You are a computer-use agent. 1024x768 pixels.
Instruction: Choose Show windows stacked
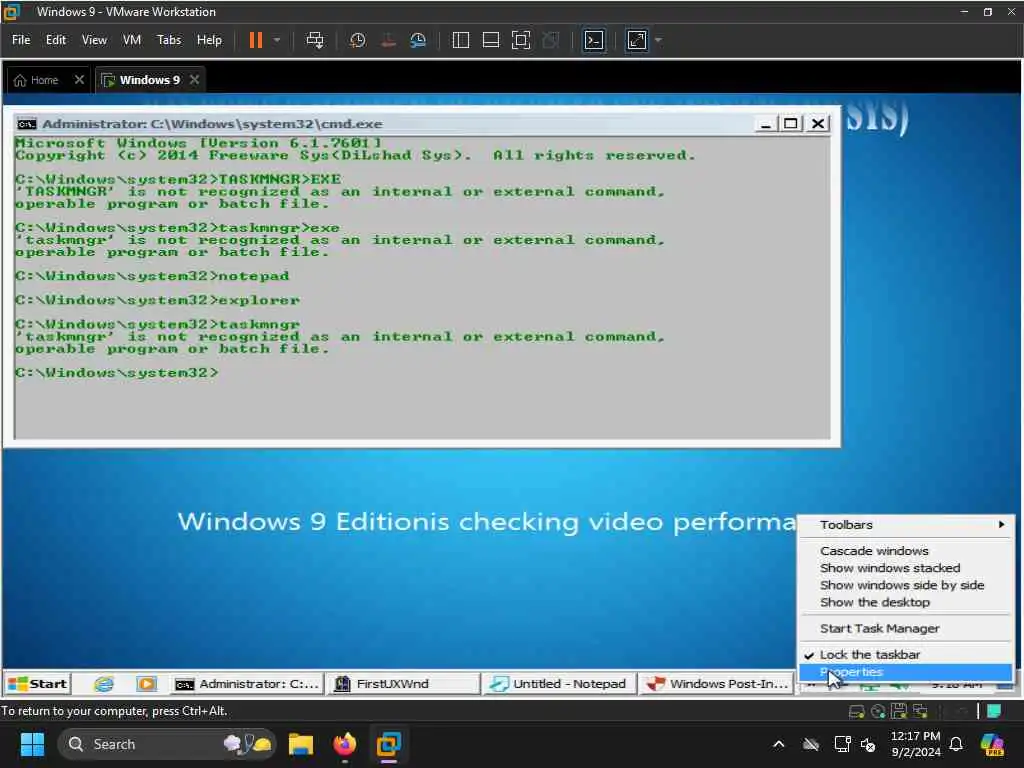(906, 568)
